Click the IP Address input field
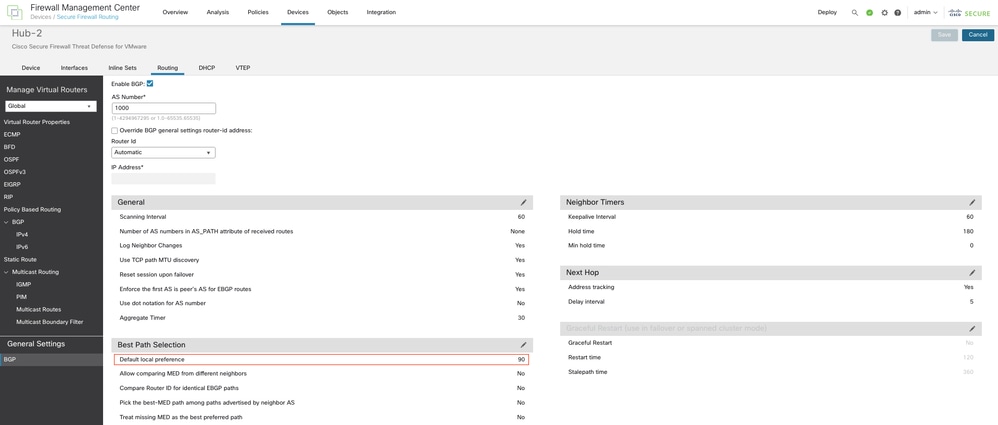The height and width of the screenshot is (425, 998). [x=164, y=179]
